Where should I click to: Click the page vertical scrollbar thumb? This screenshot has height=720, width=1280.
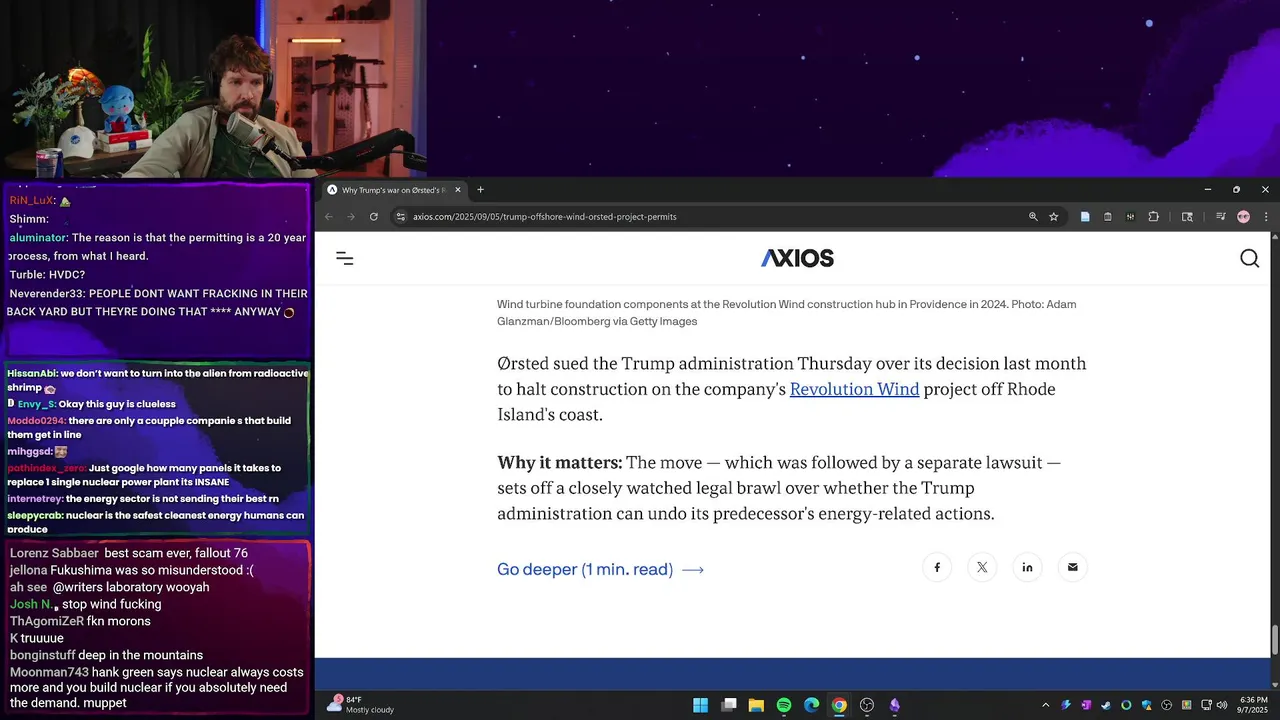click(x=1275, y=639)
